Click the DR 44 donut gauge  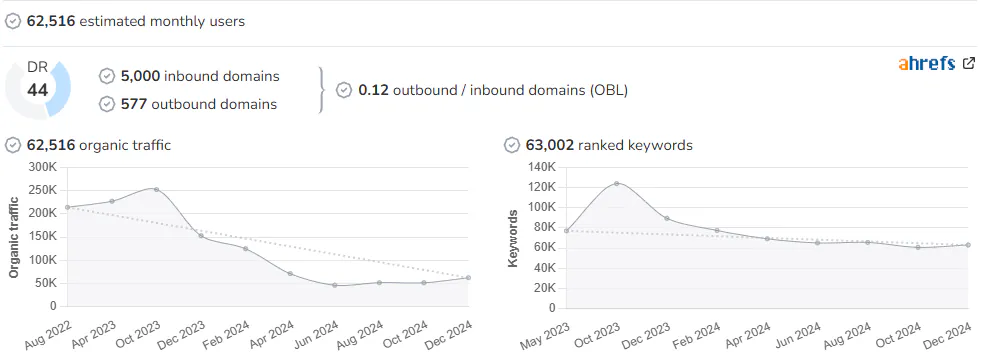point(38,90)
